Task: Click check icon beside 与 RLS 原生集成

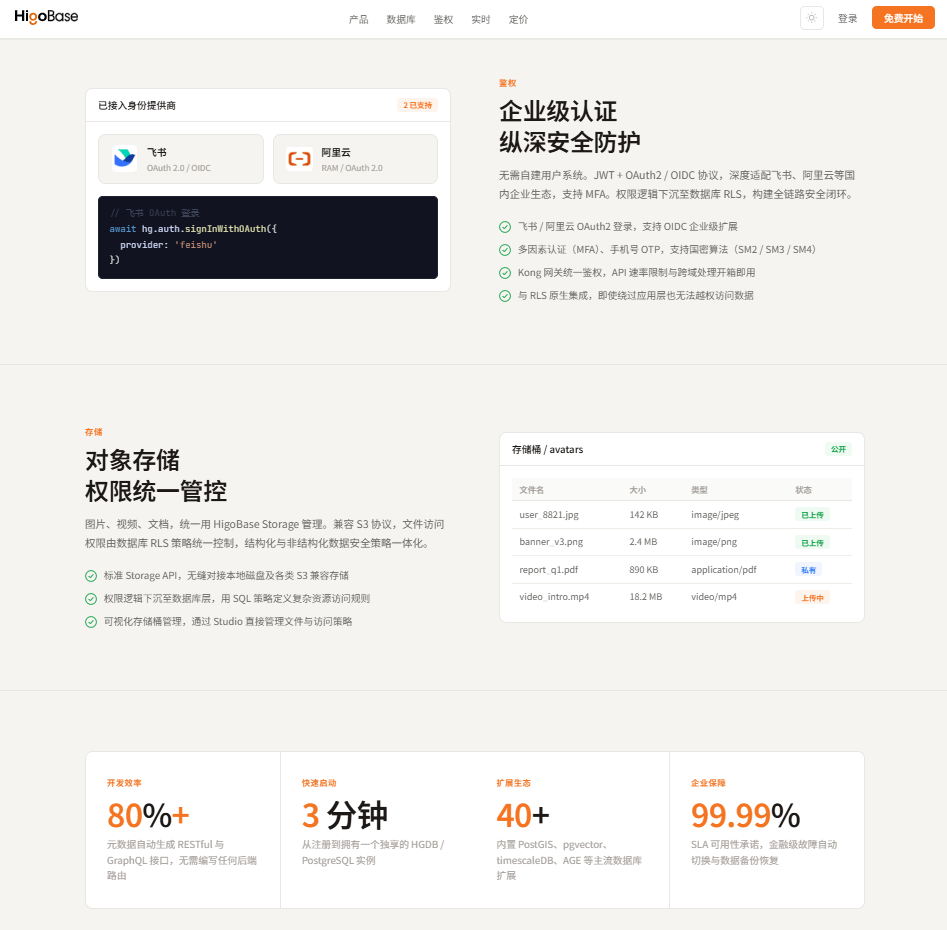Action: pos(505,295)
